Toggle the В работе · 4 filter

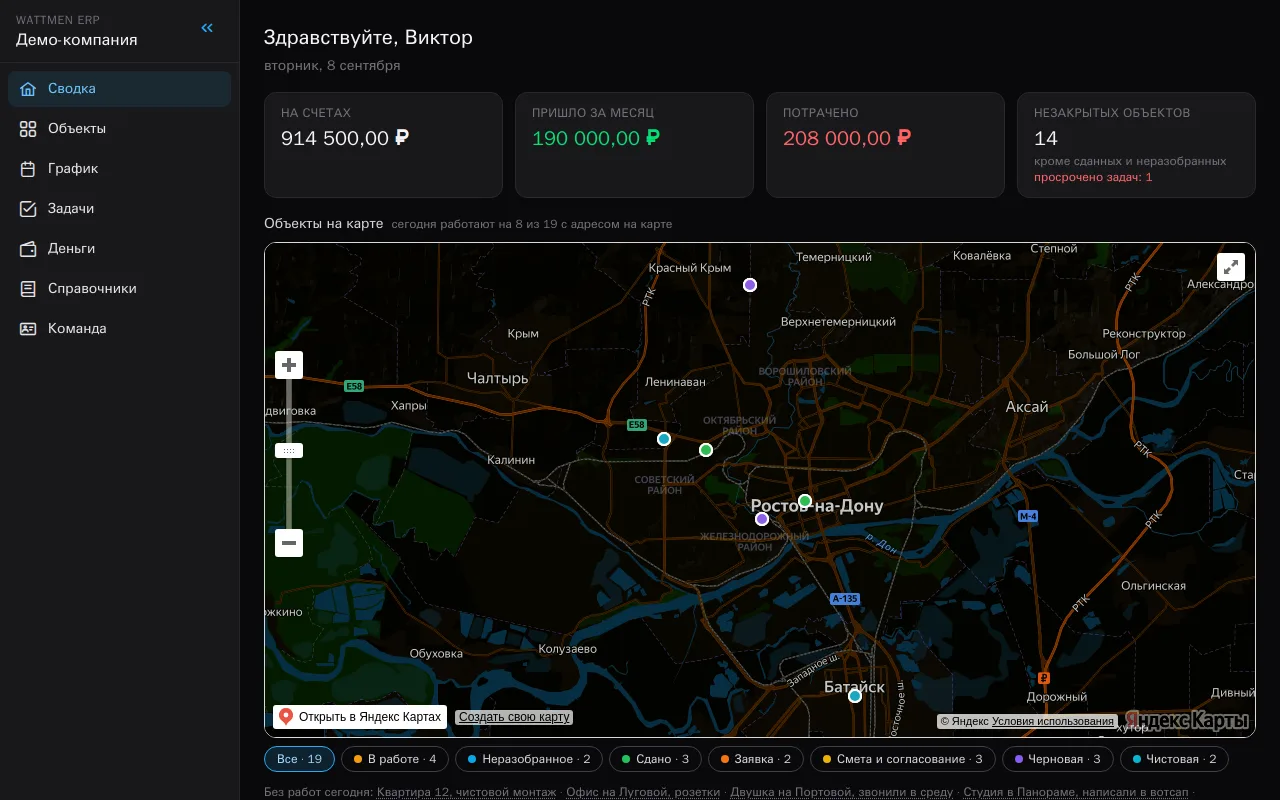[395, 759]
